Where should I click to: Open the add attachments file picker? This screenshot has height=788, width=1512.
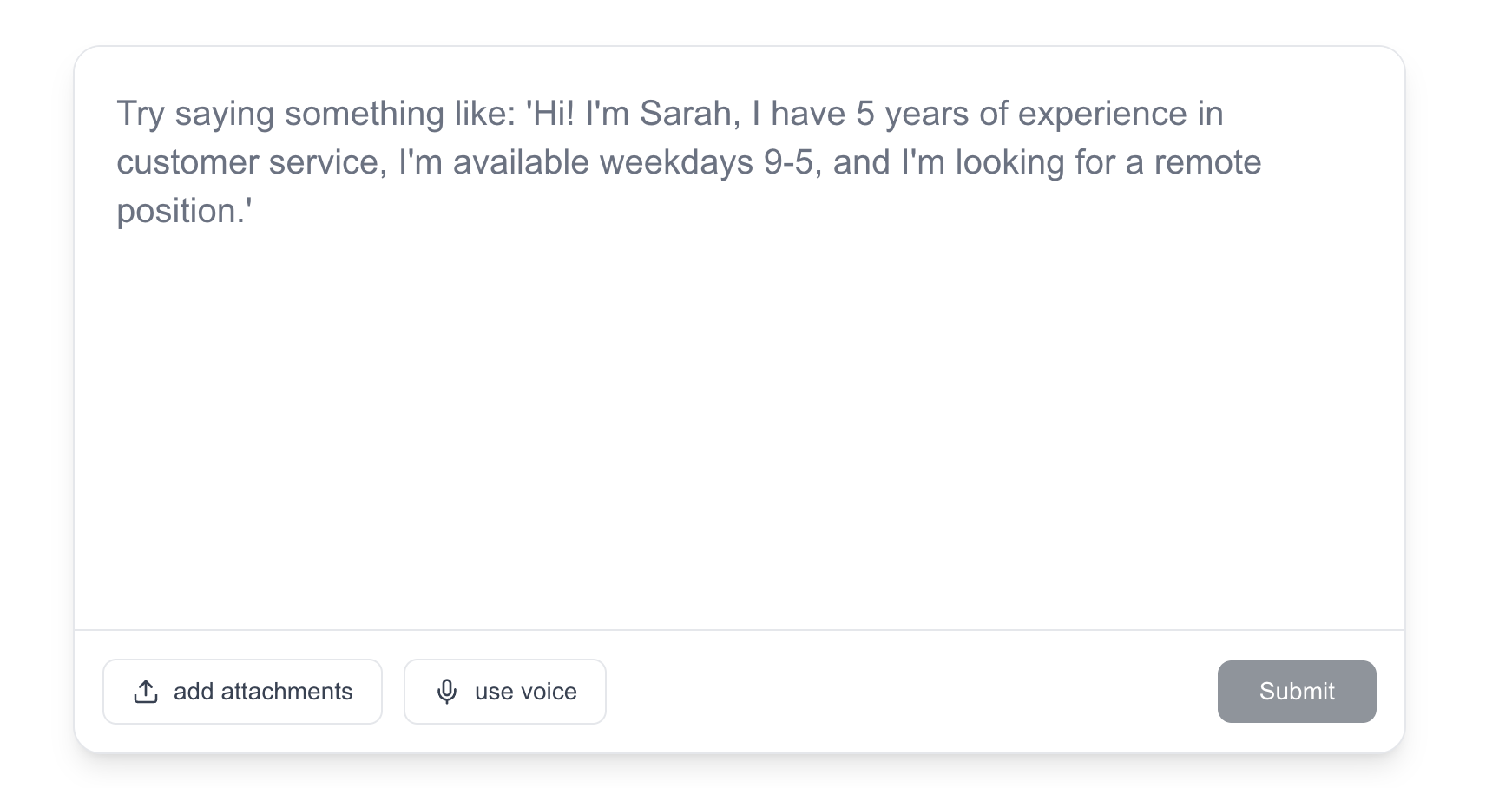point(242,692)
